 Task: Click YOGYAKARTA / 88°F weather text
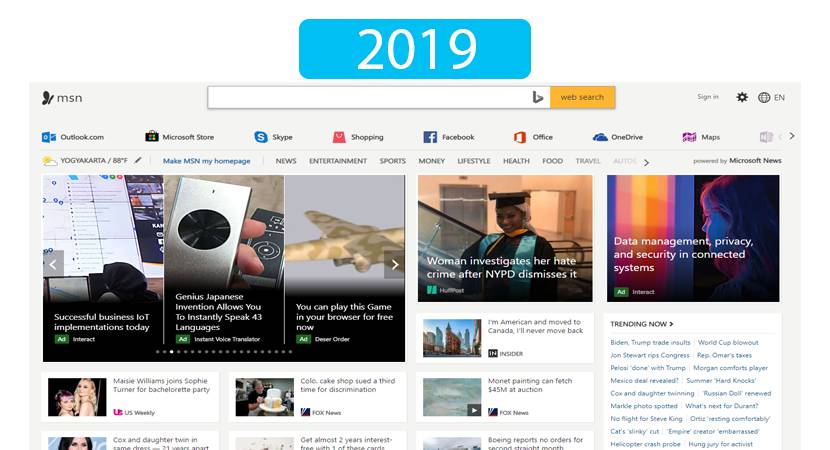point(94,160)
